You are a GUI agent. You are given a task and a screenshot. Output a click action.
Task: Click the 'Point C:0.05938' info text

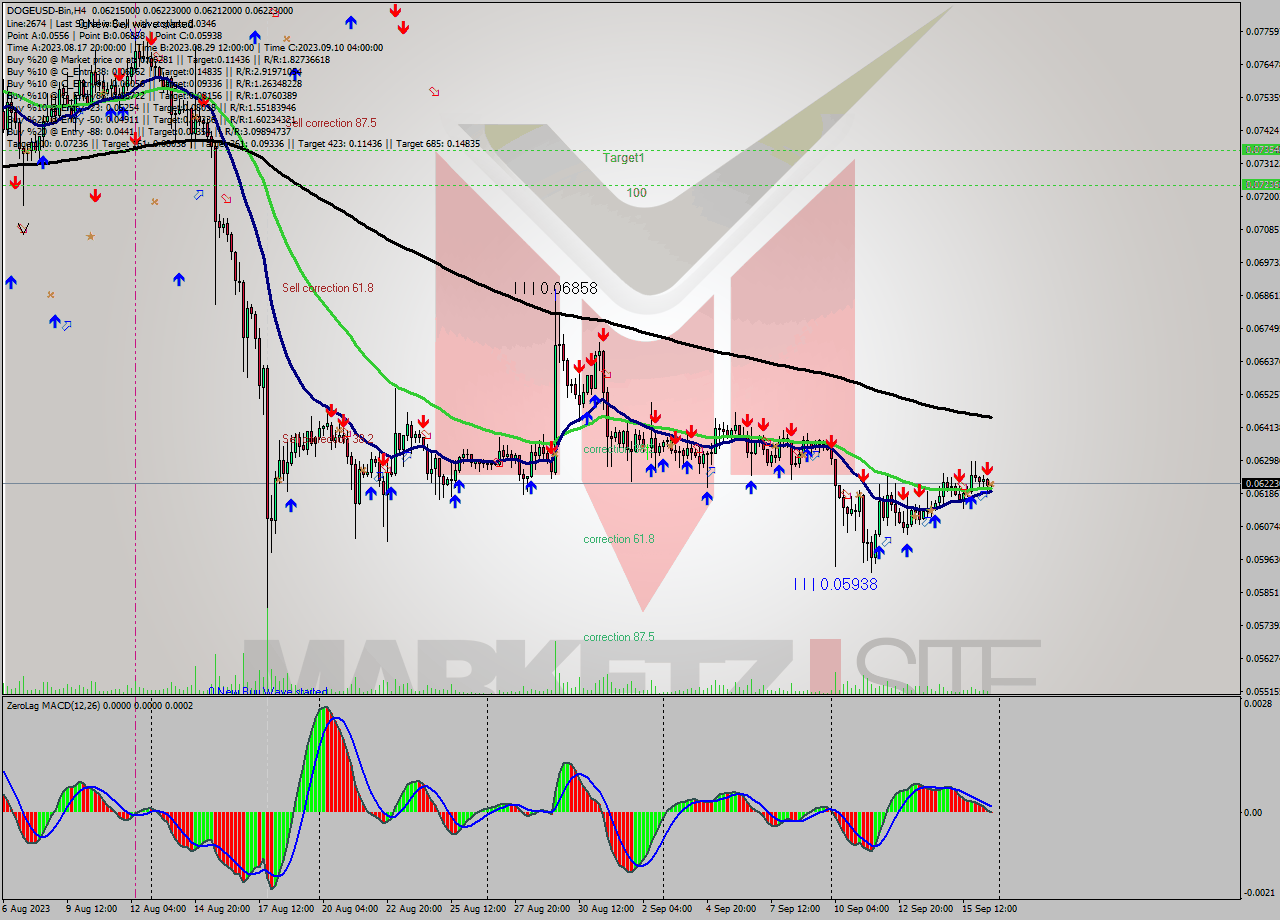point(187,35)
